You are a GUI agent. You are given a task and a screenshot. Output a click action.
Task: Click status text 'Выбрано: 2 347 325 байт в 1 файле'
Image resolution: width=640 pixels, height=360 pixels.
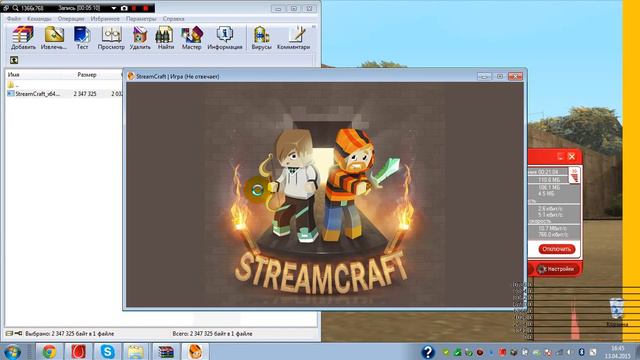pos(69,333)
